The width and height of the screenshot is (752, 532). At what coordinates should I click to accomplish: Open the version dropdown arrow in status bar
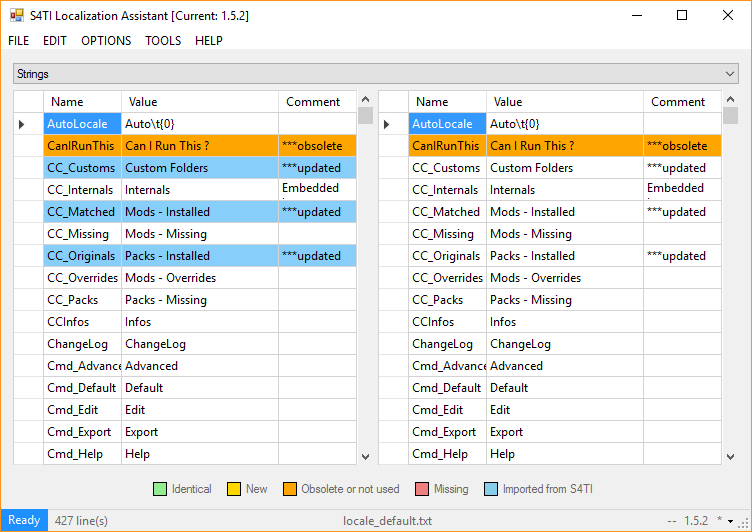(x=731, y=521)
